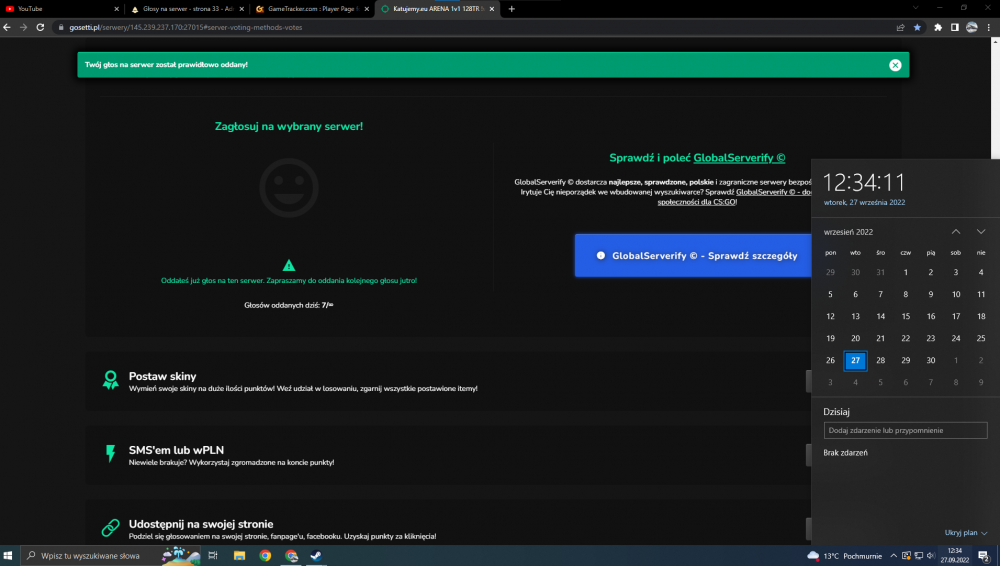This screenshot has width=1000, height=566.
Task: Go to next month in the calendar
Action: tap(981, 232)
